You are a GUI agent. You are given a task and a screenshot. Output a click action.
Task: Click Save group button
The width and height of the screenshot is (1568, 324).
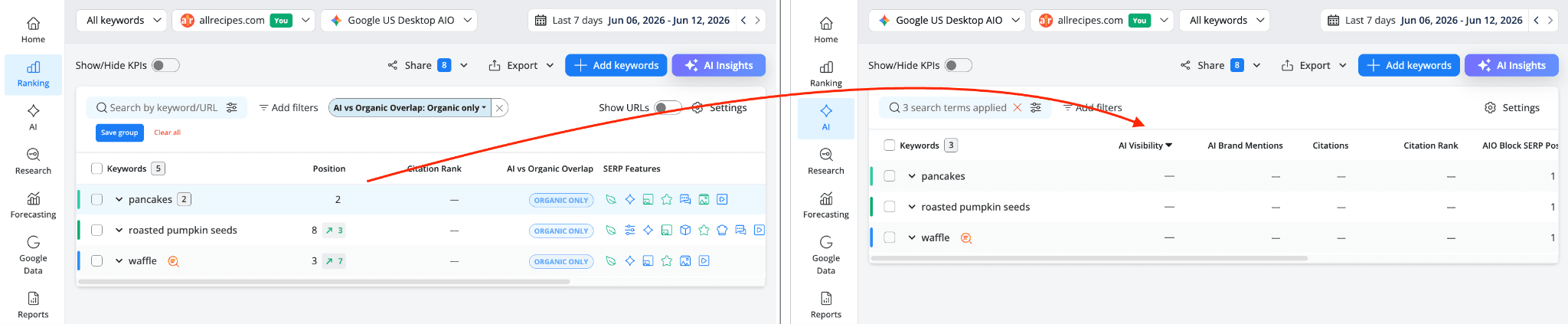tap(119, 133)
